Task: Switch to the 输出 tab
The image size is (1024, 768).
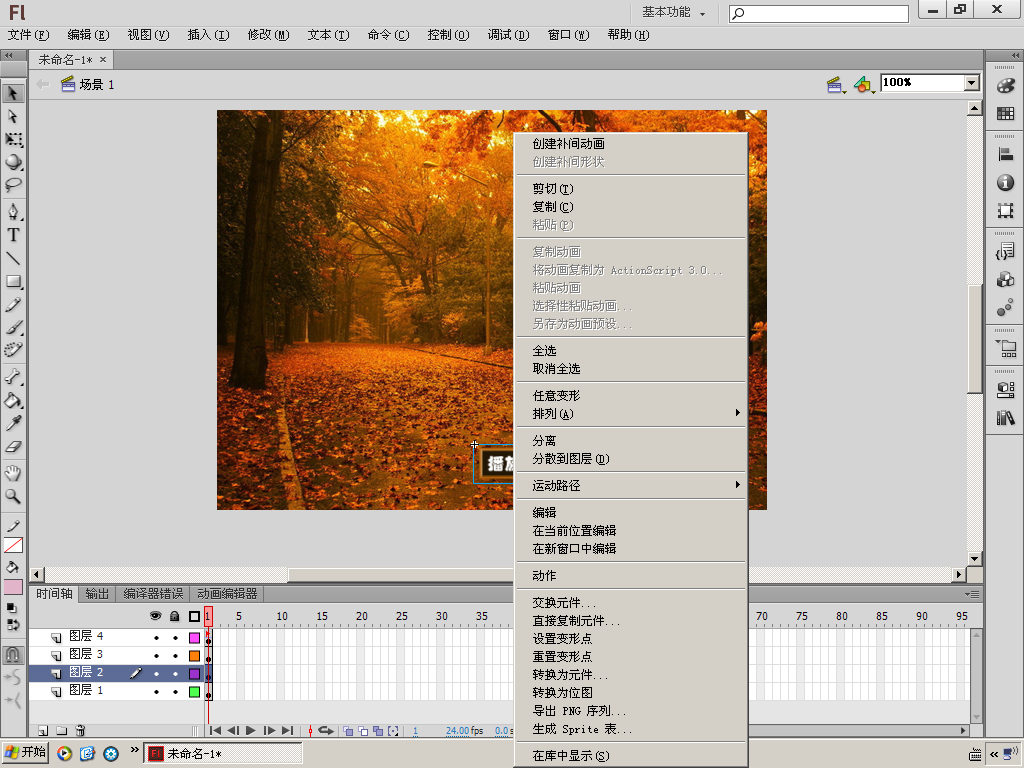Action: pyautogui.click(x=97, y=594)
